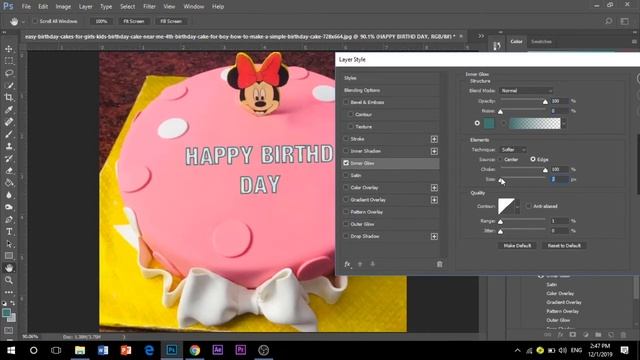Select the Brush tool
This screenshot has height=360, width=640.
click(9, 134)
